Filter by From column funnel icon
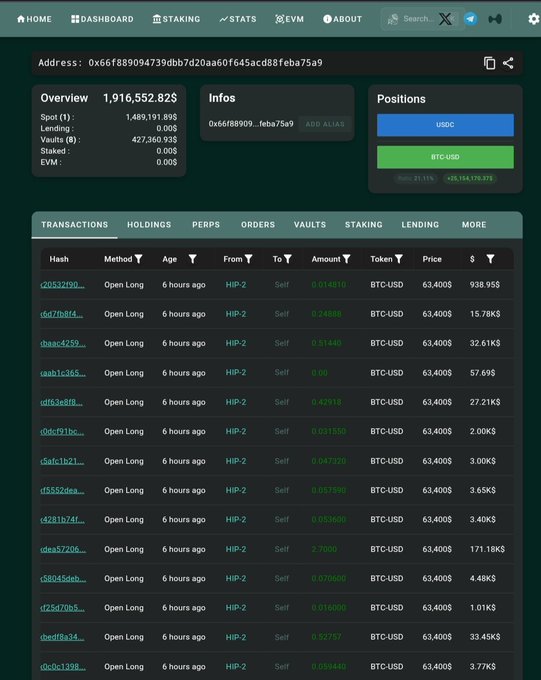 (x=249, y=259)
